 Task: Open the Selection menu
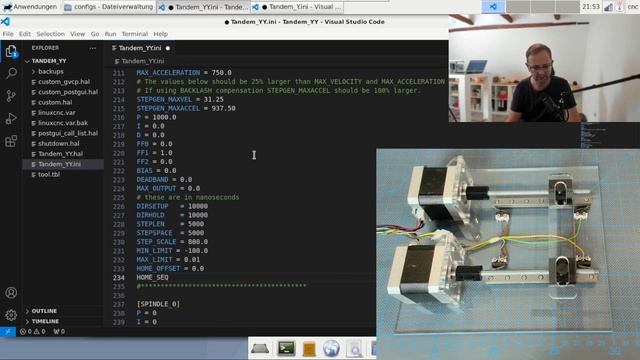50,34
